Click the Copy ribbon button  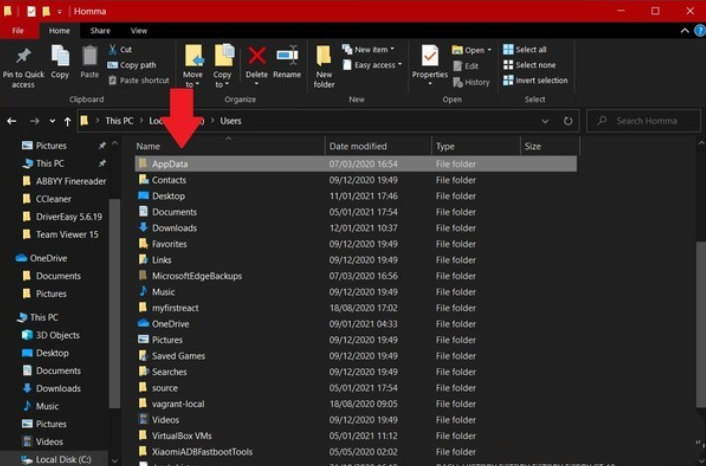(x=60, y=63)
